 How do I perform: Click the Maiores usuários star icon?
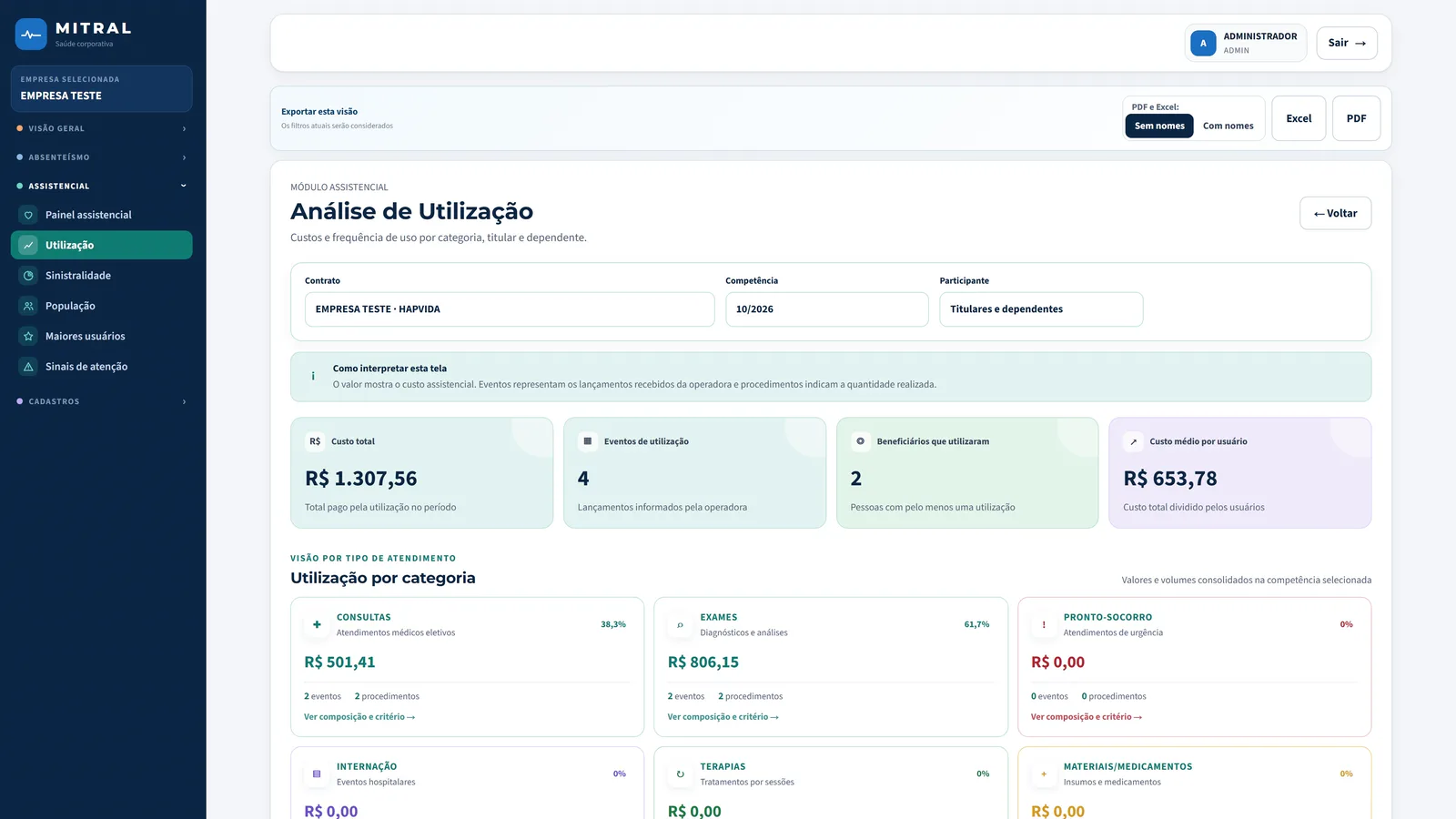click(28, 337)
